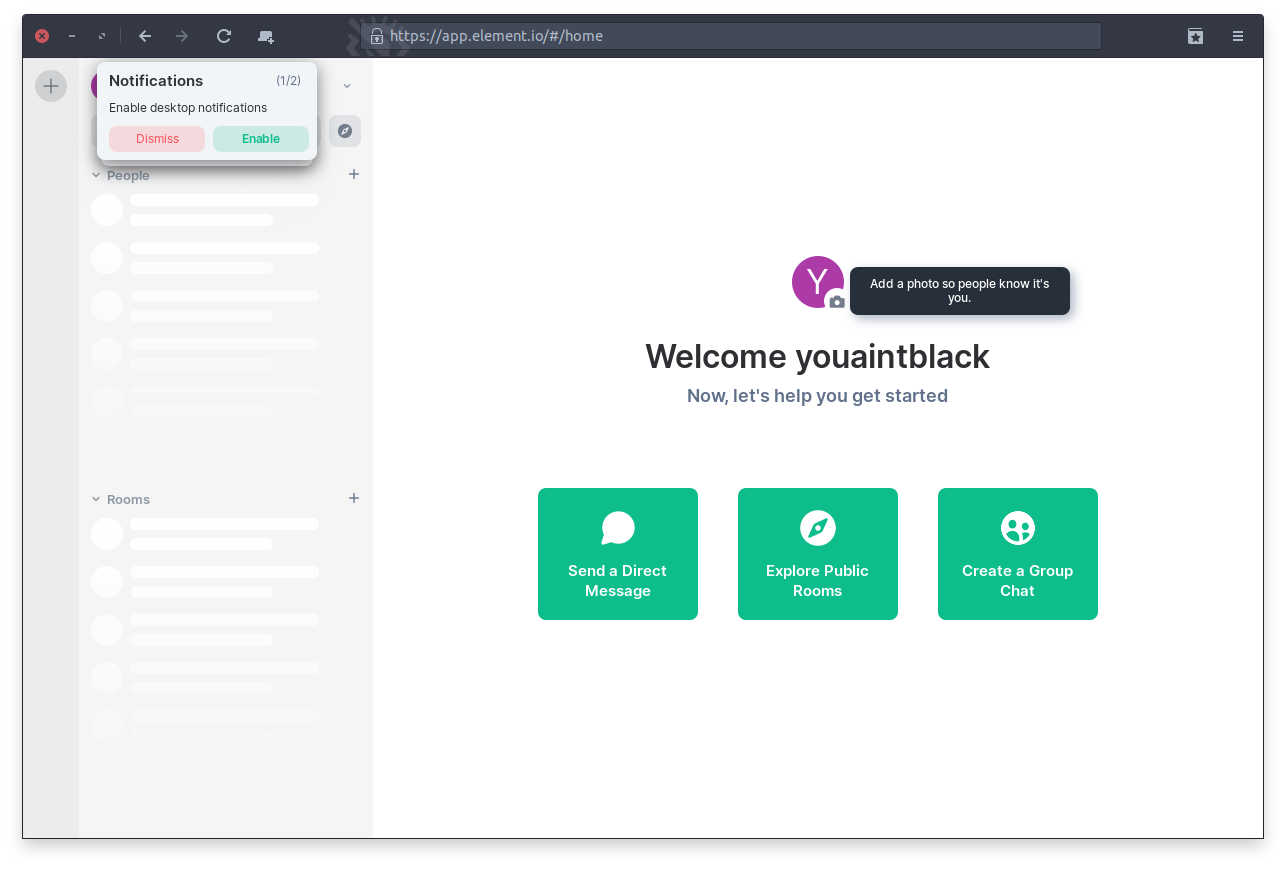Click the purple Y profile avatar
The image size is (1286, 869).
(815, 280)
